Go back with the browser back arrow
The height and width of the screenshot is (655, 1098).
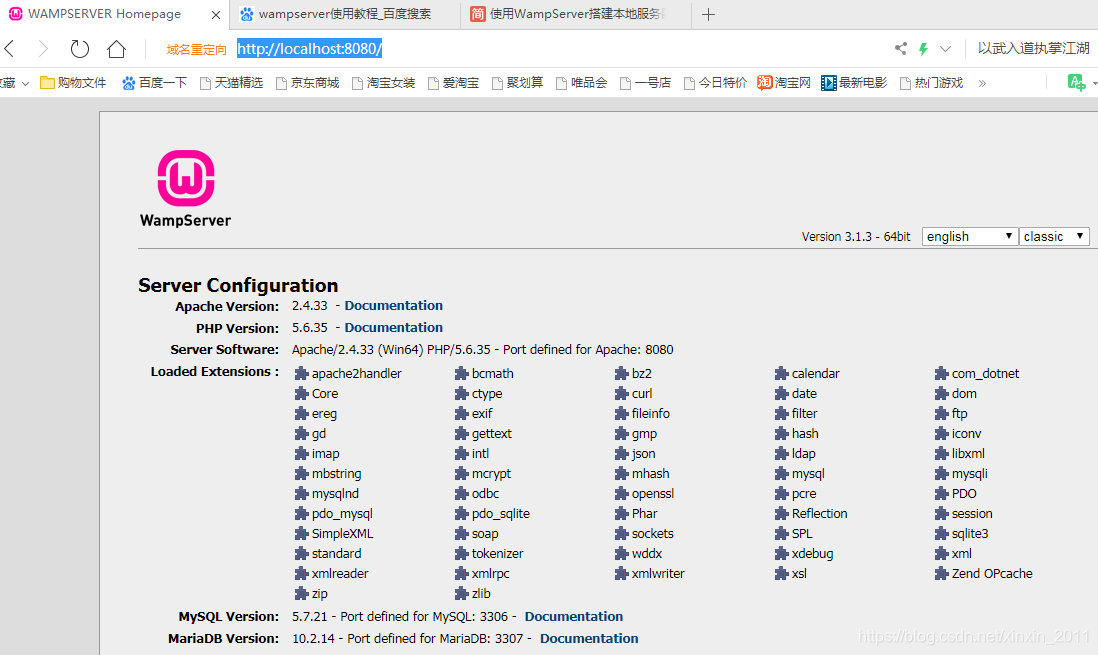(9, 48)
